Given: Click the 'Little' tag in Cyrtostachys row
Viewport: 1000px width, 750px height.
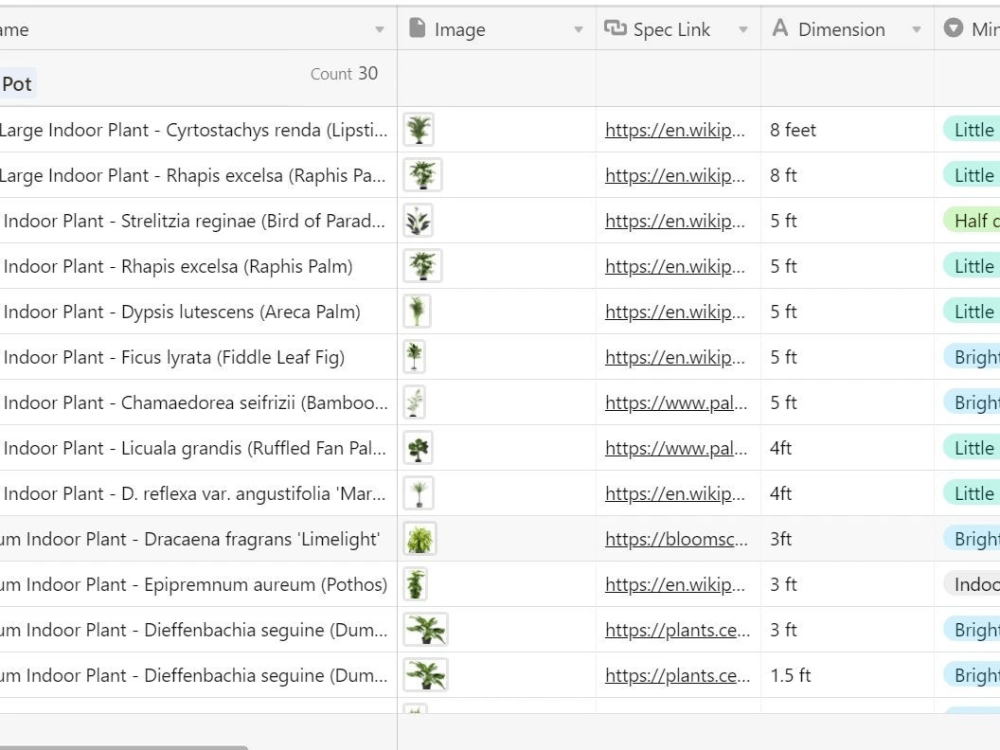Looking at the screenshot, I should [x=971, y=129].
